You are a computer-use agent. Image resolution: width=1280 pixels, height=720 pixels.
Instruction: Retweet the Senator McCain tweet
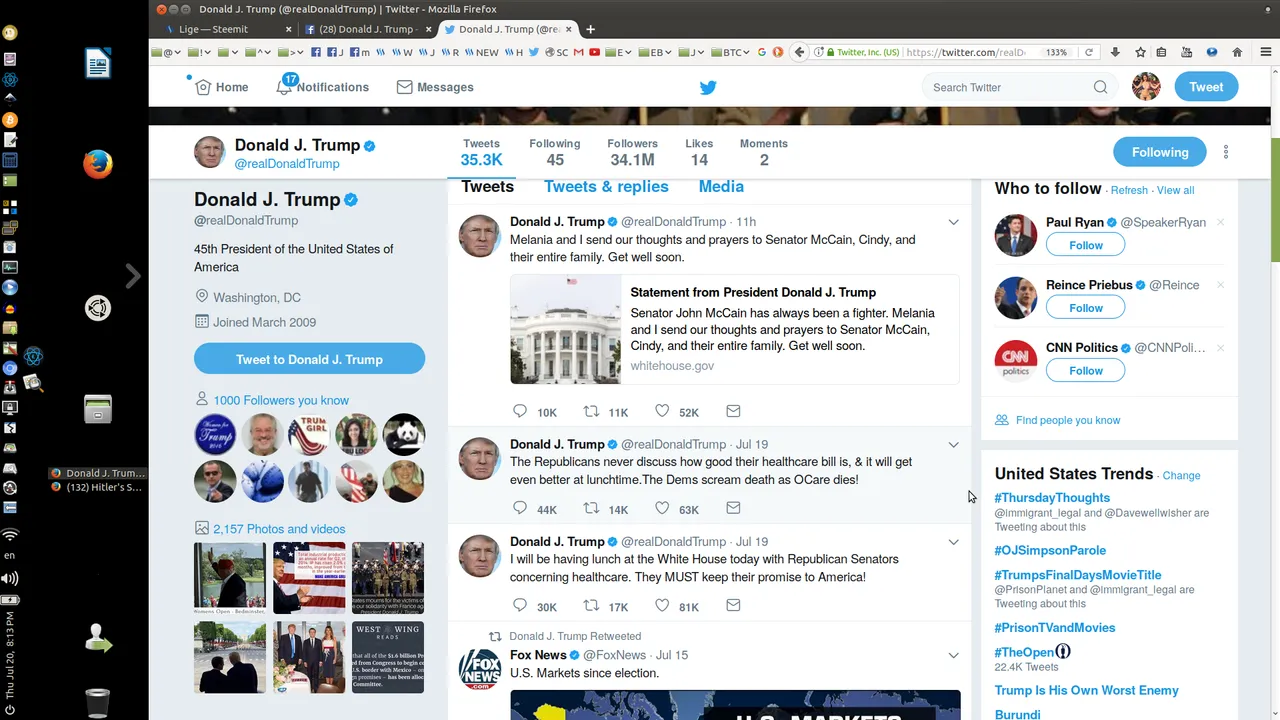click(x=591, y=411)
